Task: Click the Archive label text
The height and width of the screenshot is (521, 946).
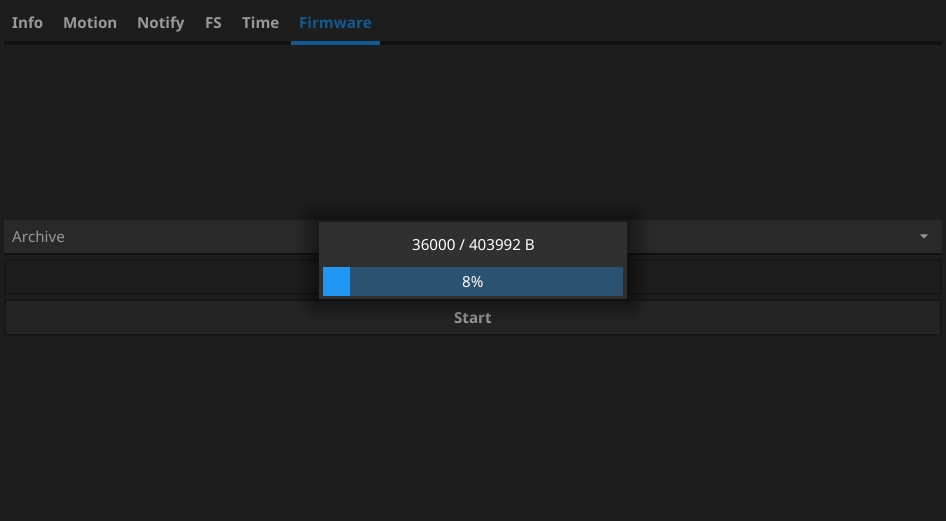Action: click(x=38, y=237)
